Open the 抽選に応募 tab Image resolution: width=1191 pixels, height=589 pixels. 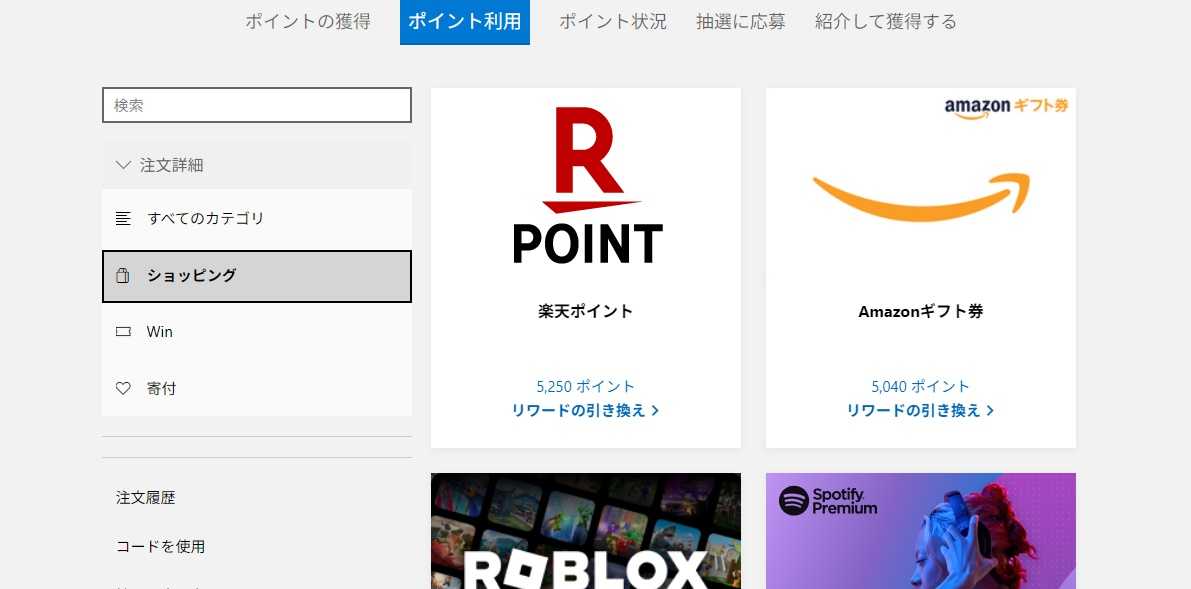pyautogui.click(x=741, y=21)
